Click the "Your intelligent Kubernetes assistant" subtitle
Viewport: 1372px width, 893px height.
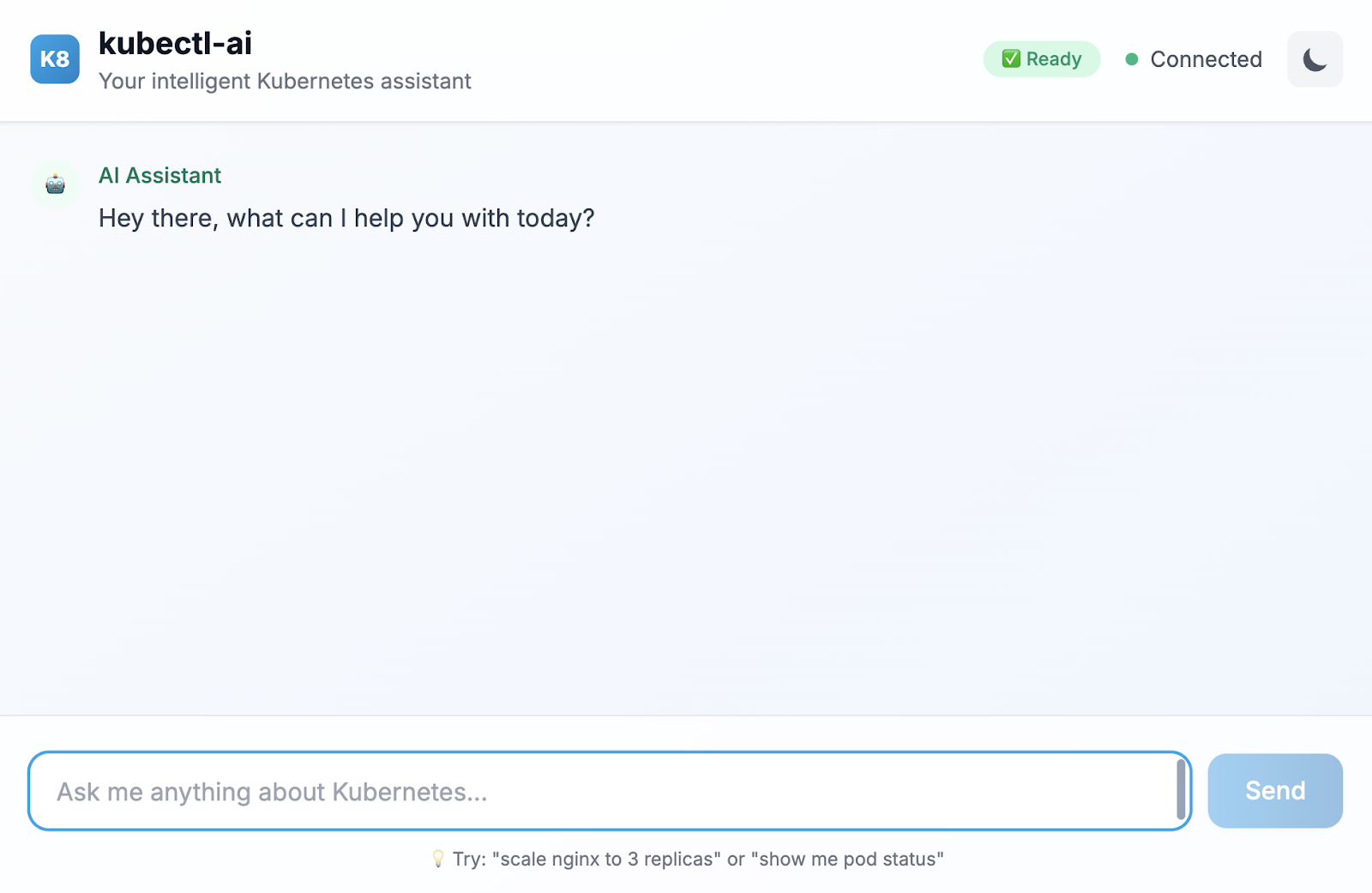pos(285,81)
